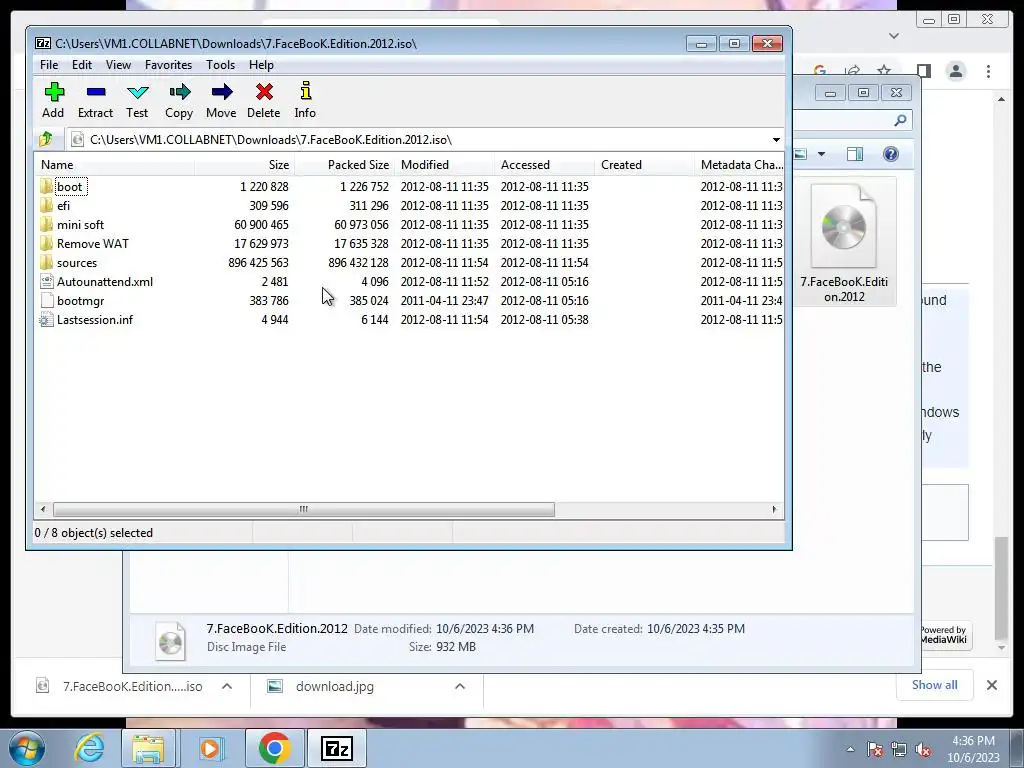Sort by the Packed Size column
1024x768 pixels.
[344, 165]
